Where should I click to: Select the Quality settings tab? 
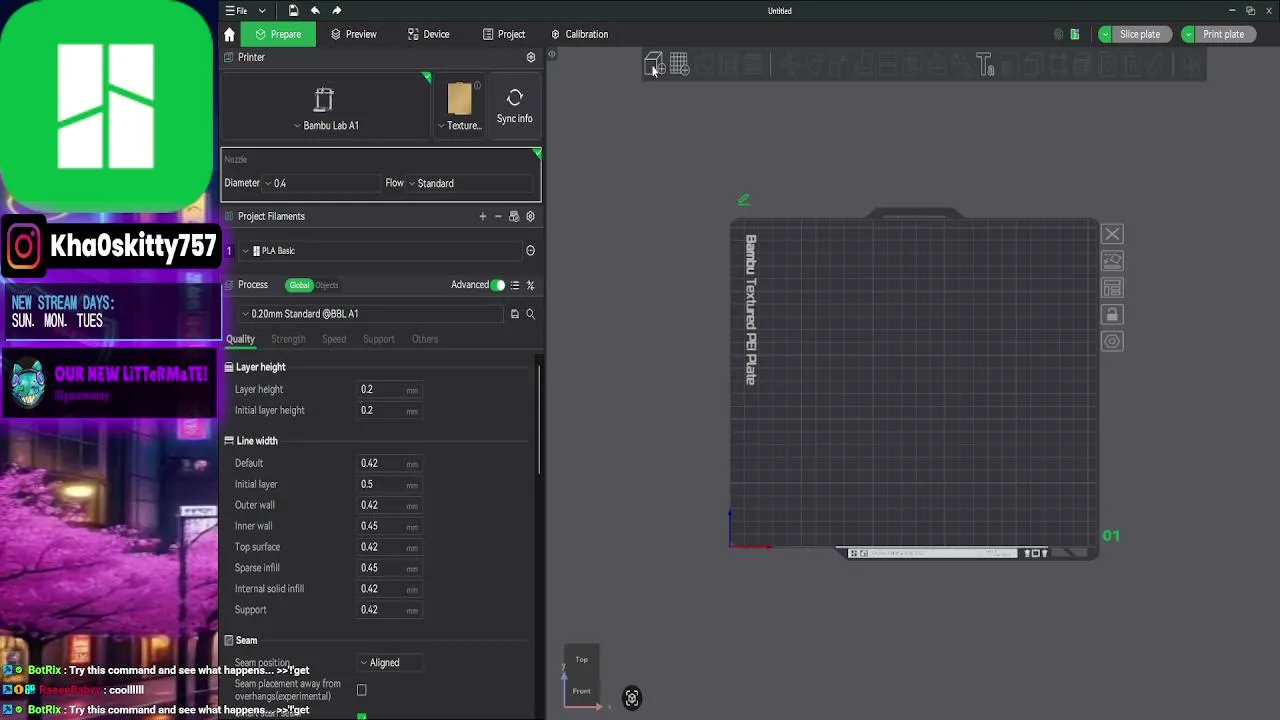pos(240,339)
